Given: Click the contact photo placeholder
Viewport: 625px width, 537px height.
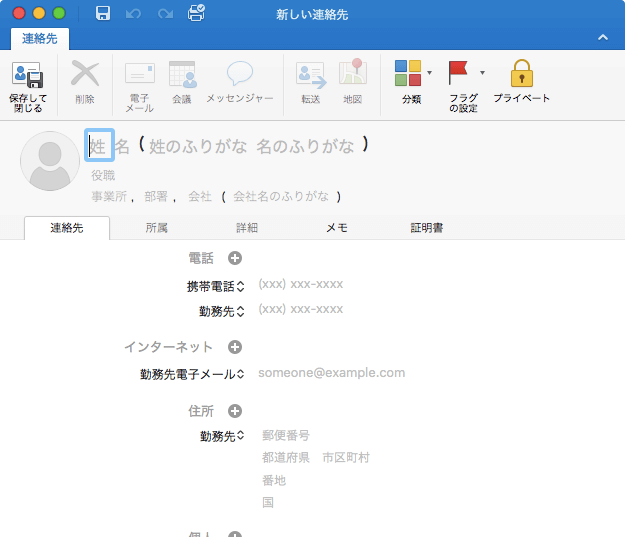Looking at the screenshot, I should point(50,161).
